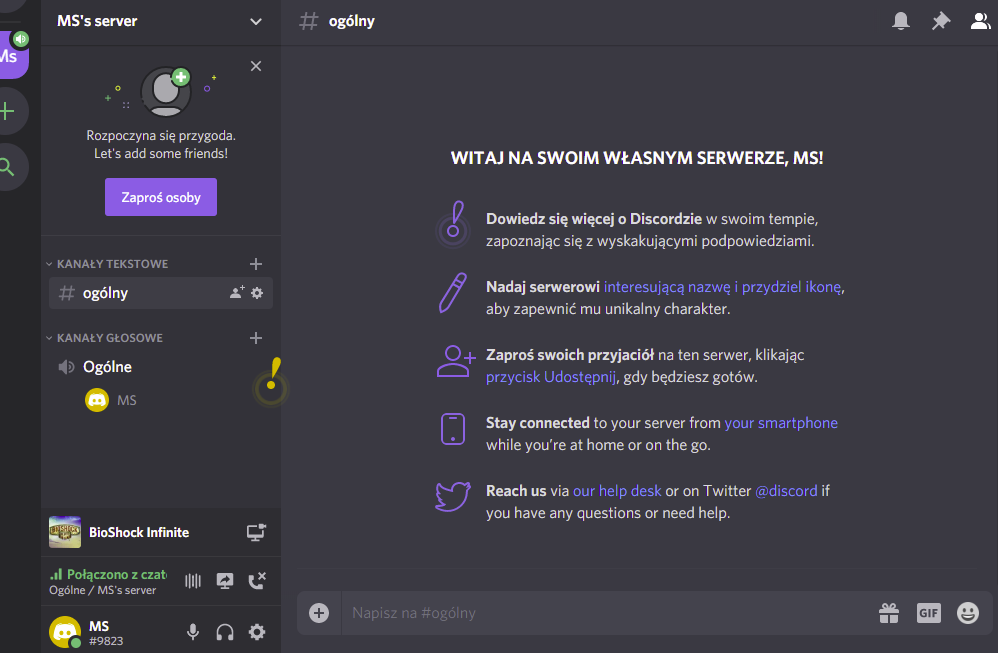The image size is (998, 653).
Task: Open Nitro gift icon
Action: pyautogui.click(x=889, y=613)
